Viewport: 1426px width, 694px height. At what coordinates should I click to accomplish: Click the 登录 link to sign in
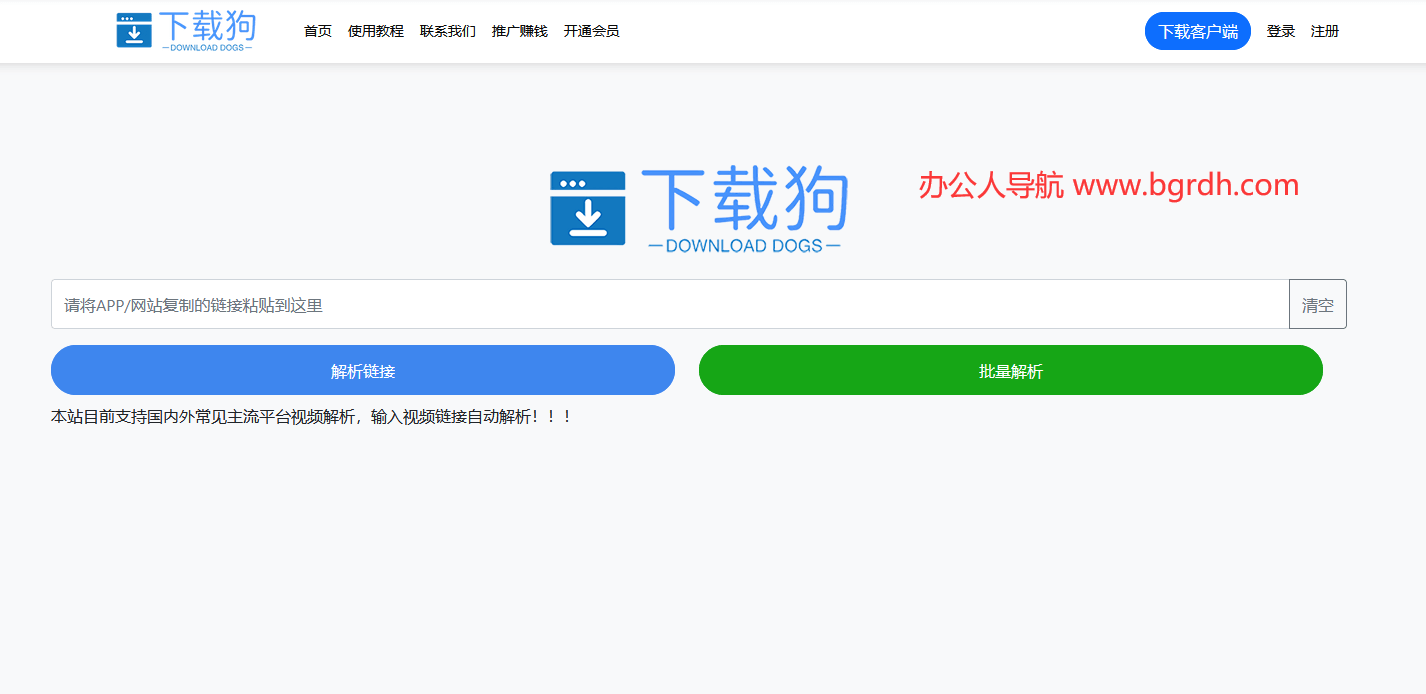click(1280, 31)
